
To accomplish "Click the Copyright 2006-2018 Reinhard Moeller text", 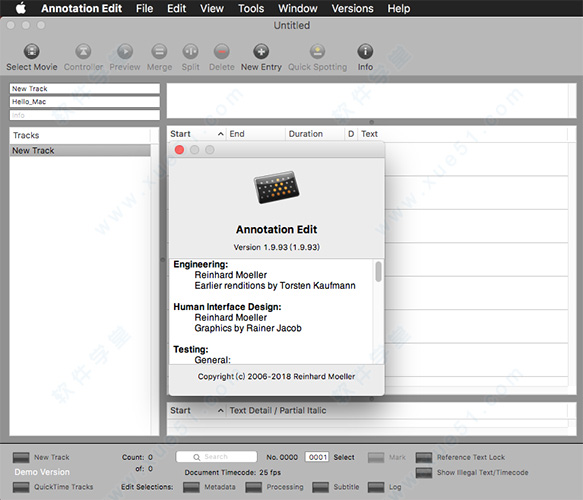I will pyautogui.click(x=276, y=377).
